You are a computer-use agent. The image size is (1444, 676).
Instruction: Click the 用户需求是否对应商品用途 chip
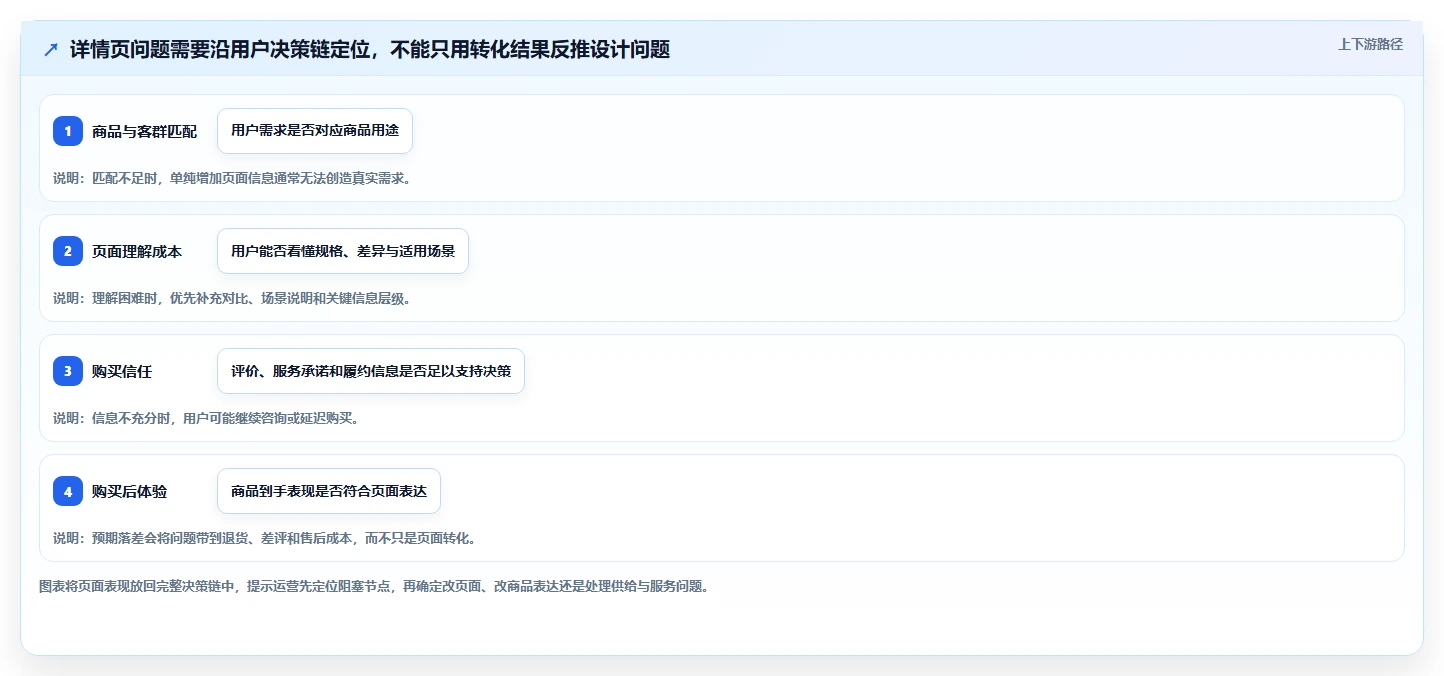click(x=315, y=131)
